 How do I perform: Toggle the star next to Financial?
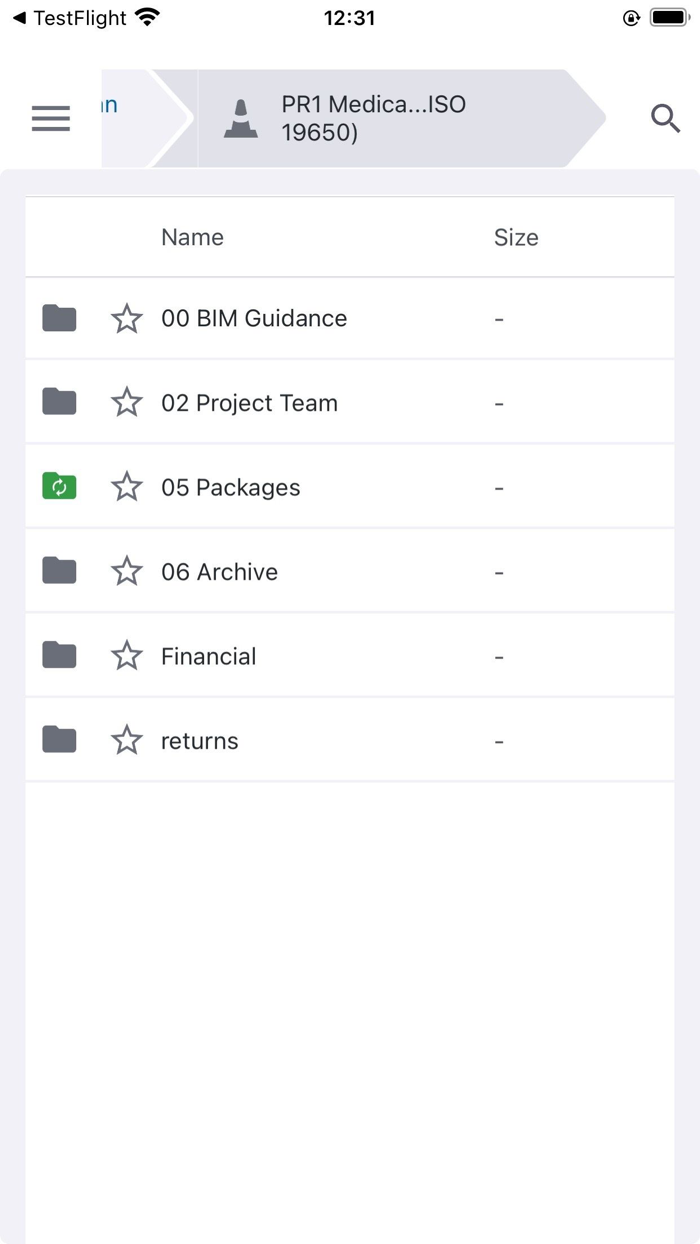pos(127,655)
